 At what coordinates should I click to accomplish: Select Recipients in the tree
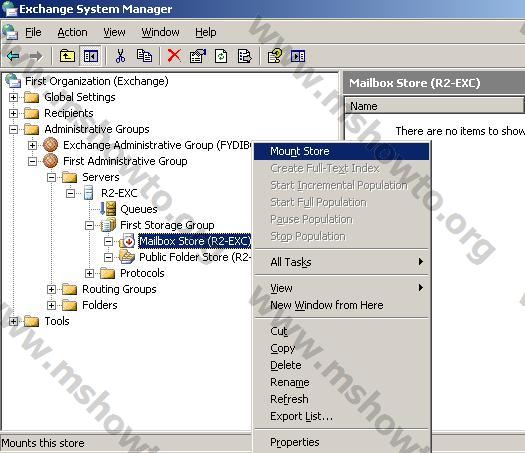69,113
